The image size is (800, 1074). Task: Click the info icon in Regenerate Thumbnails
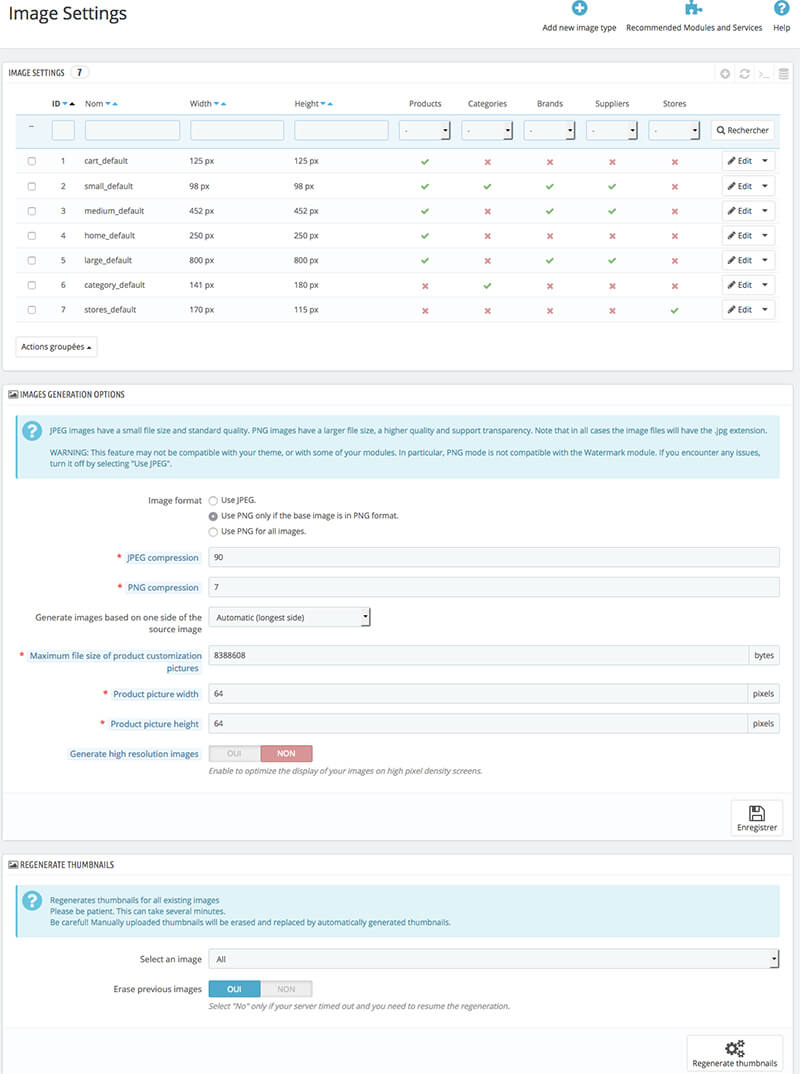tap(32, 900)
